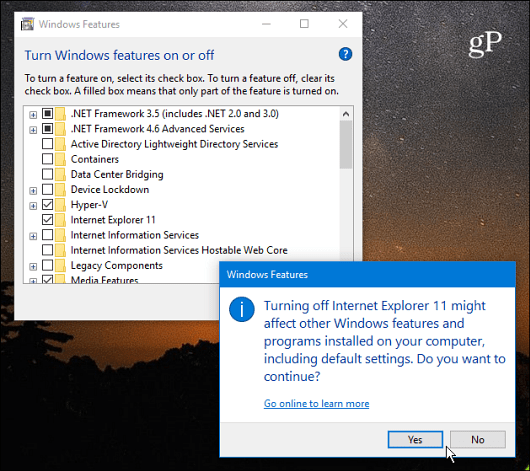This screenshot has height=471, width=530.
Task: Click the Hyper-V folder icon
Action: click(61, 205)
